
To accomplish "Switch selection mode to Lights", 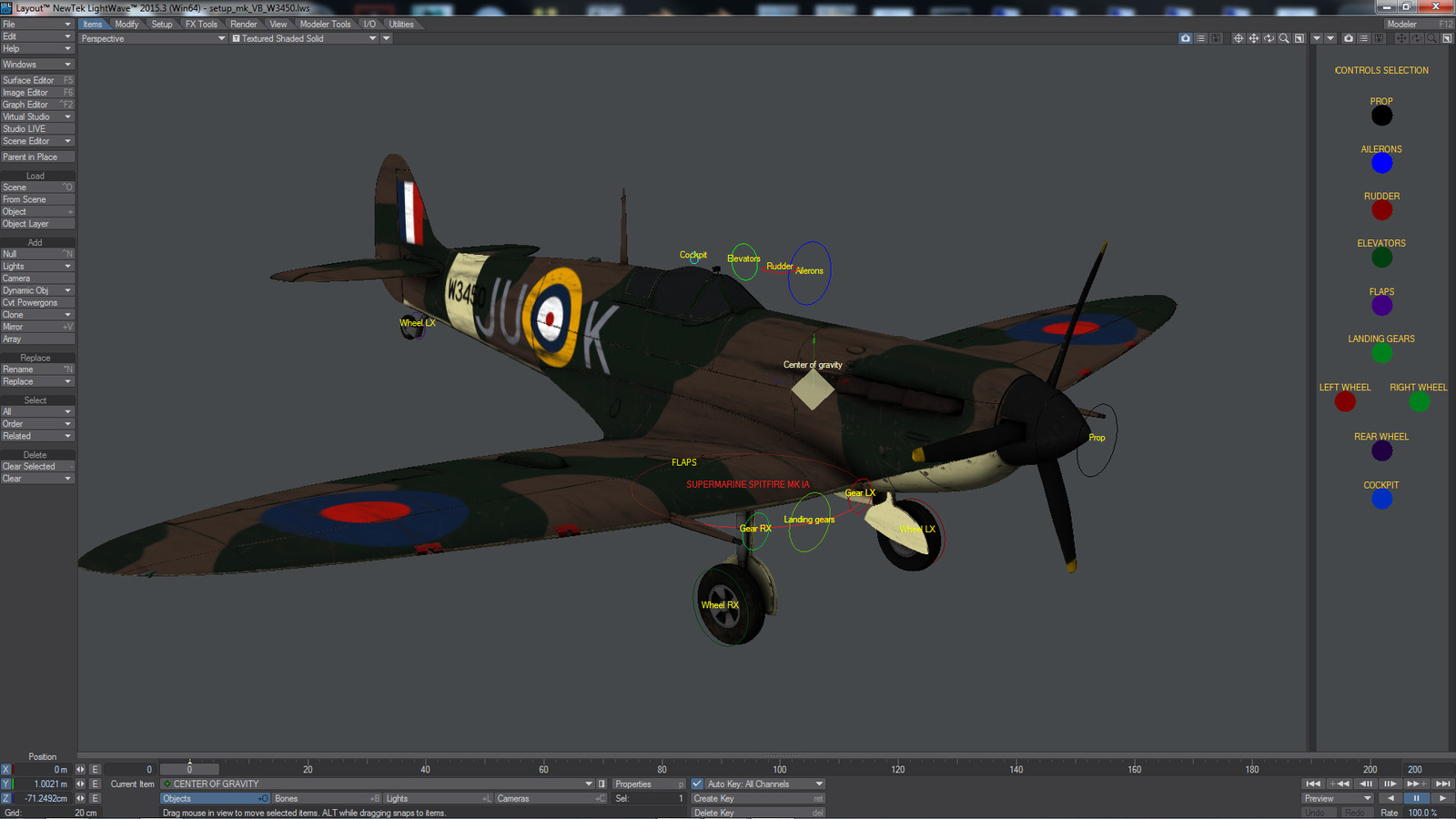I will tap(439, 798).
